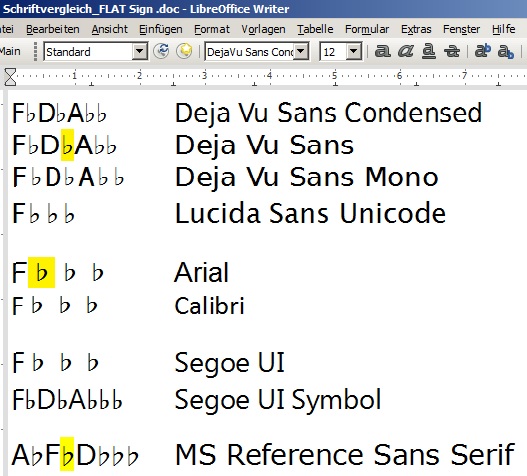Open the Extras menu
Viewport: 527px width, 476px height.
pos(416,29)
